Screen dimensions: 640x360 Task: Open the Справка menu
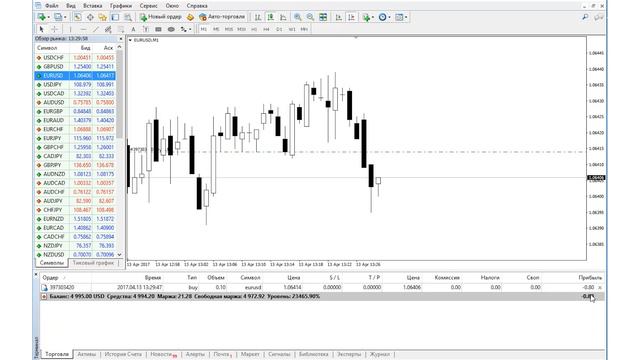[x=197, y=6]
